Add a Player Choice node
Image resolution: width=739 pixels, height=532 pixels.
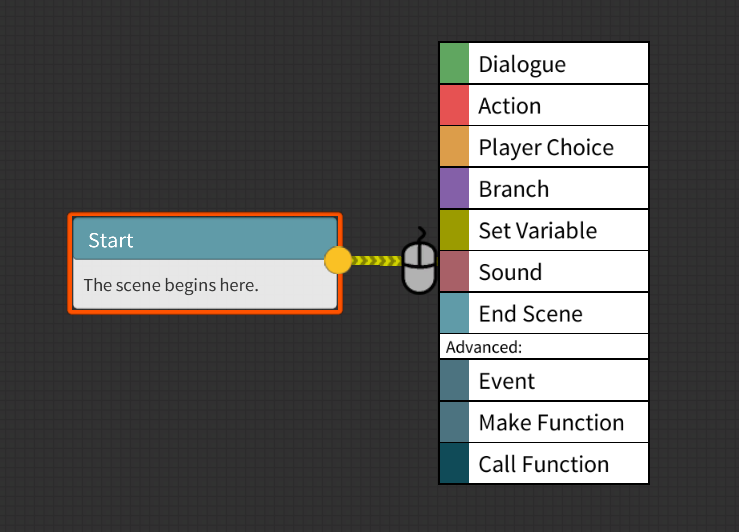point(558,147)
